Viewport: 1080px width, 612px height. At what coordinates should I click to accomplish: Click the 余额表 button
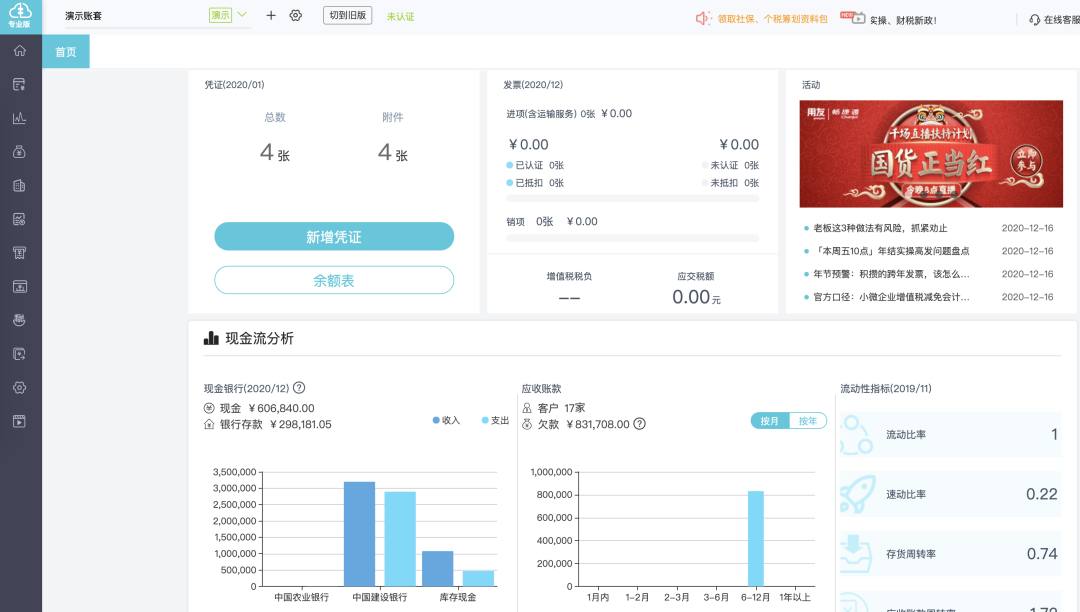[334, 281]
